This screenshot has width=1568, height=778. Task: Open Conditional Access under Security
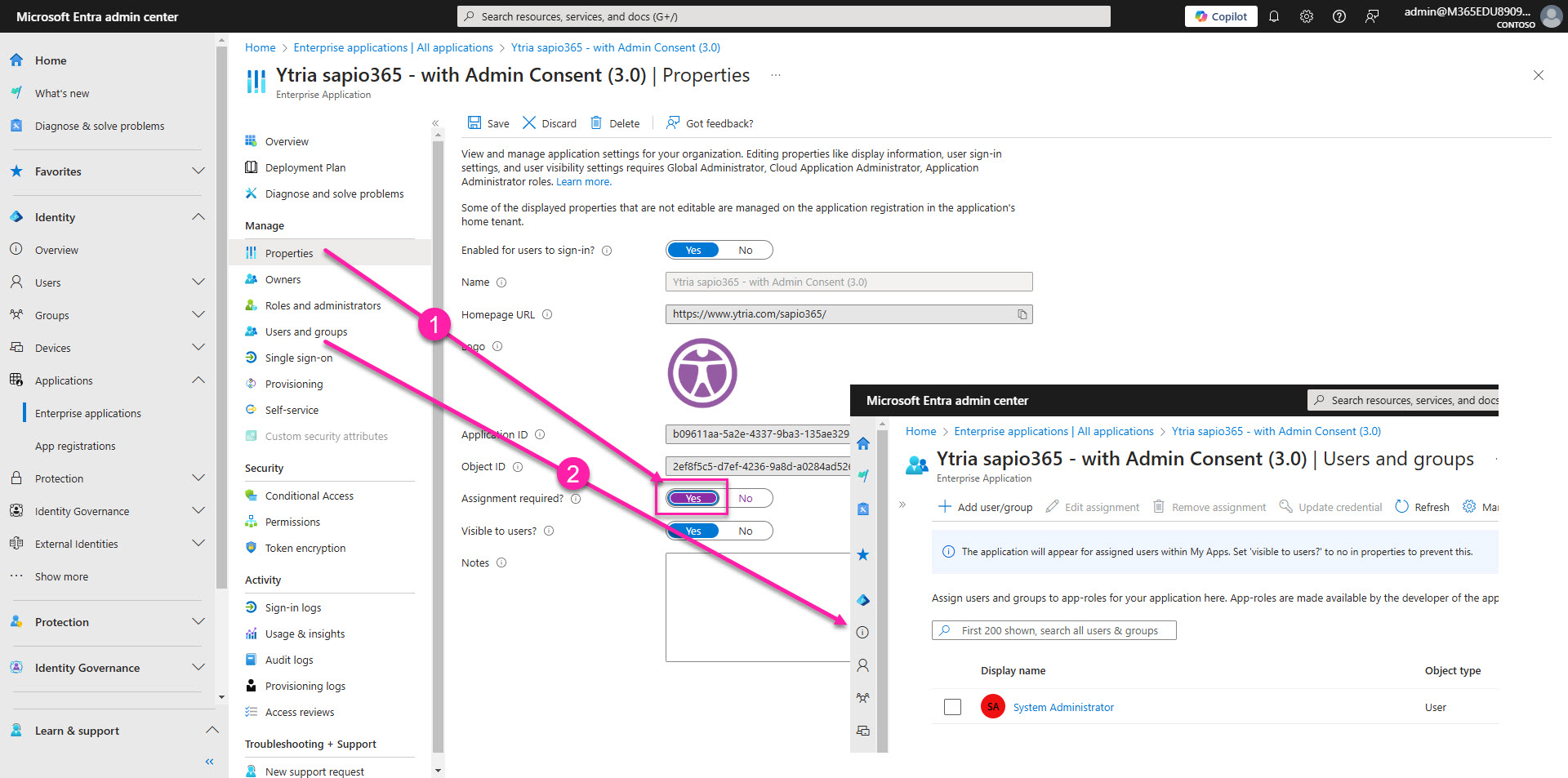pyautogui.click(x=309, y=496)
